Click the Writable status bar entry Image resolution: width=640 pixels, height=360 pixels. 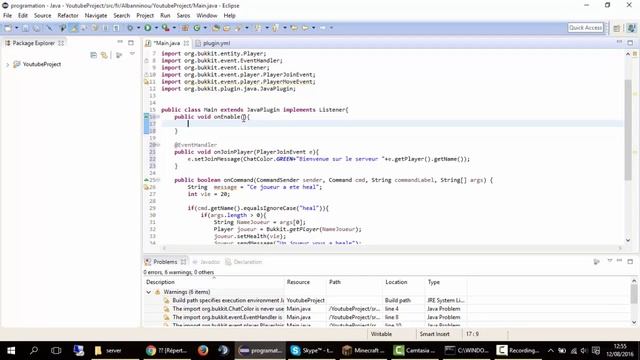click(x=381, y=334)
